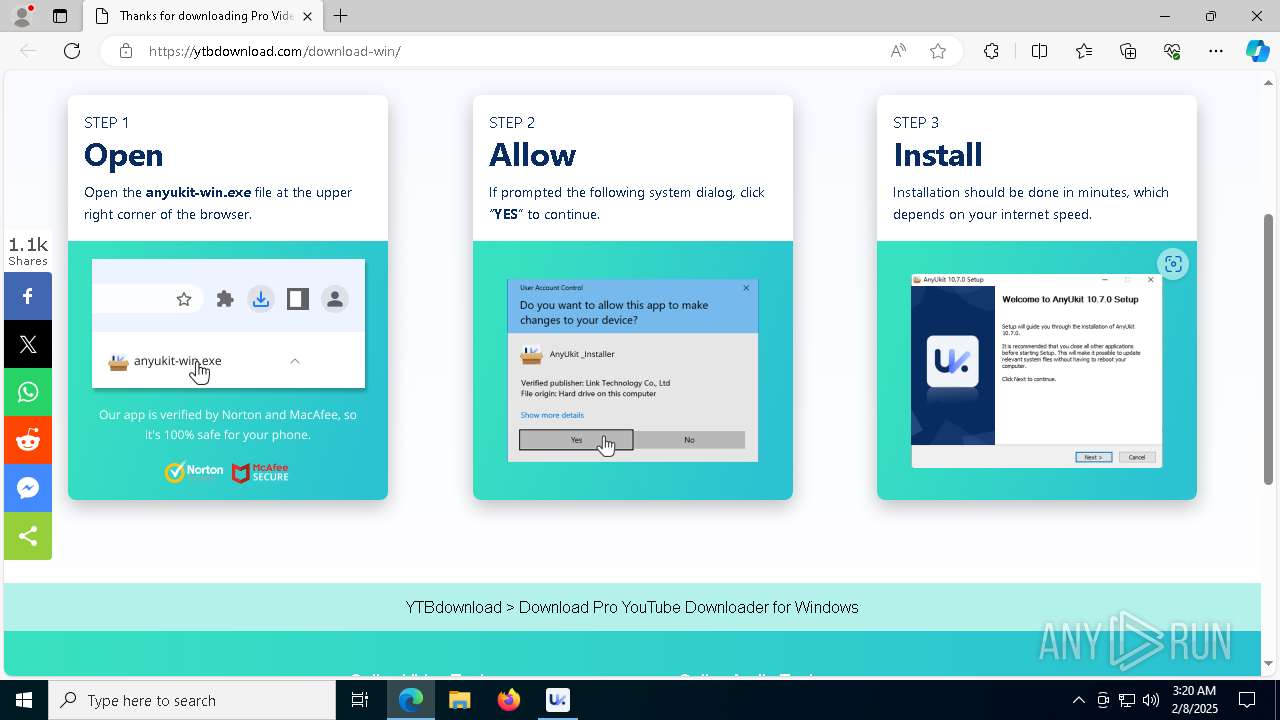The image size is (1280, 720).
Task: Share page via WhatsApp
Action: 28,392
